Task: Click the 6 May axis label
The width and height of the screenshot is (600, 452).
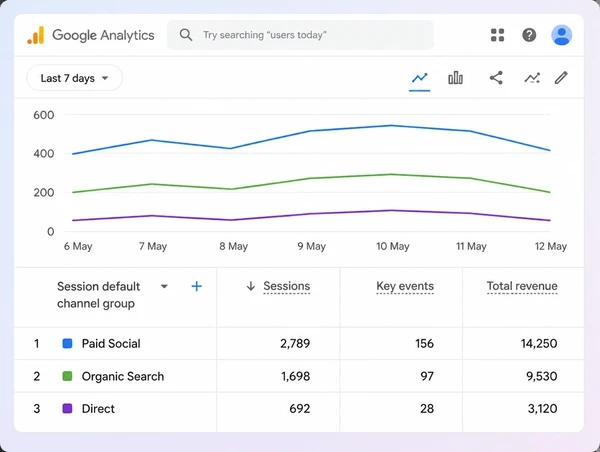Action: (x=78, y=246)
